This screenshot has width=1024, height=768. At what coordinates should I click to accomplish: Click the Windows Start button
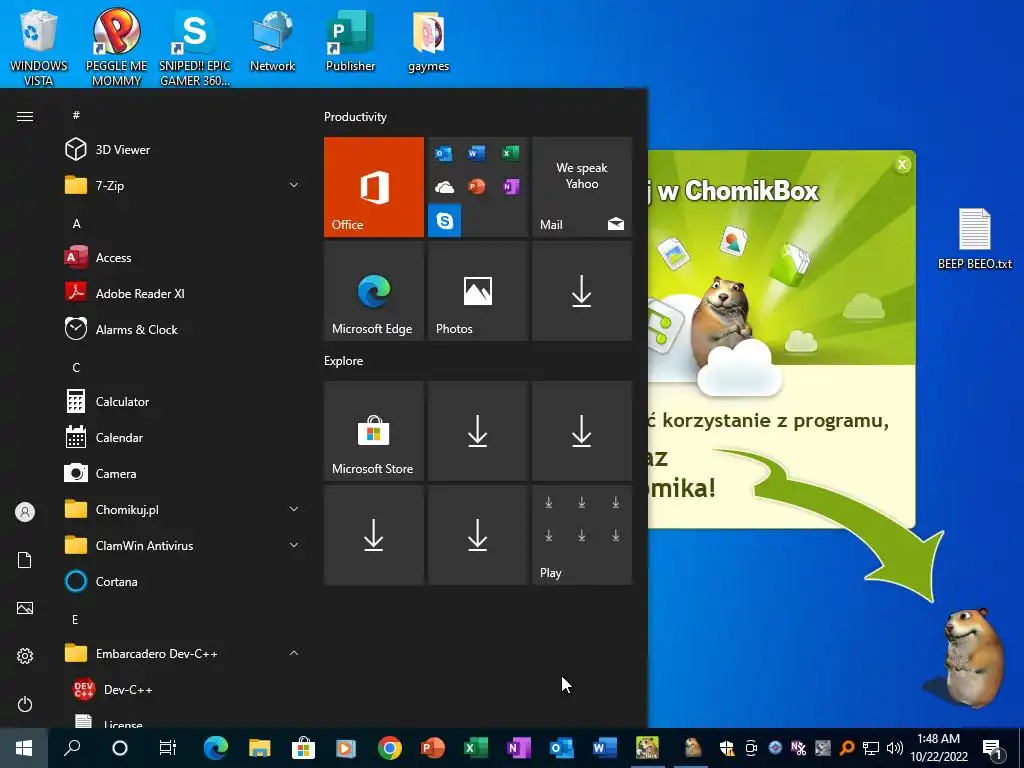(x=24, y=748)
